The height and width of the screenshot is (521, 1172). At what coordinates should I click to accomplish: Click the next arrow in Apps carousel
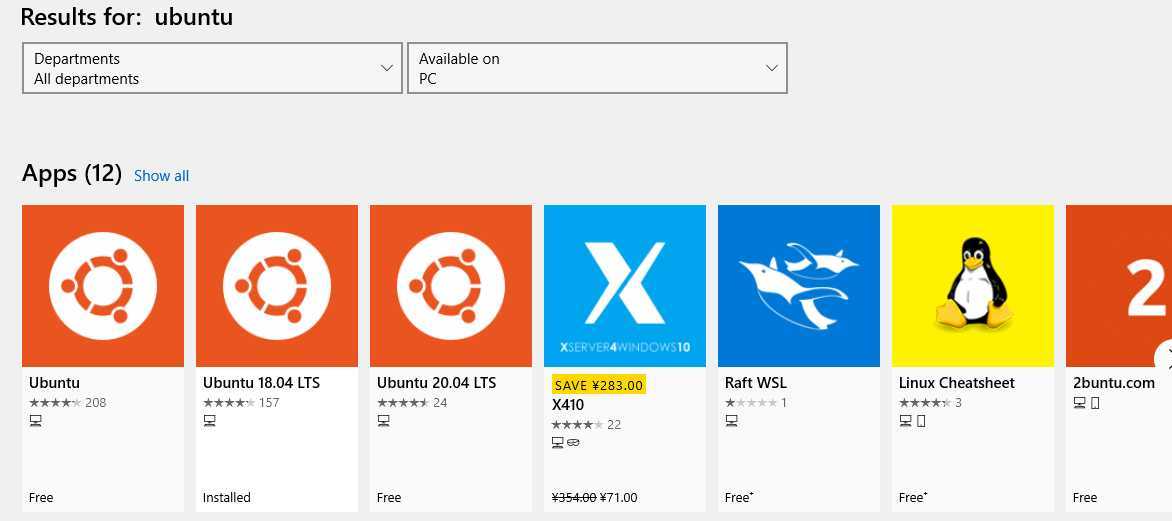1165,358
